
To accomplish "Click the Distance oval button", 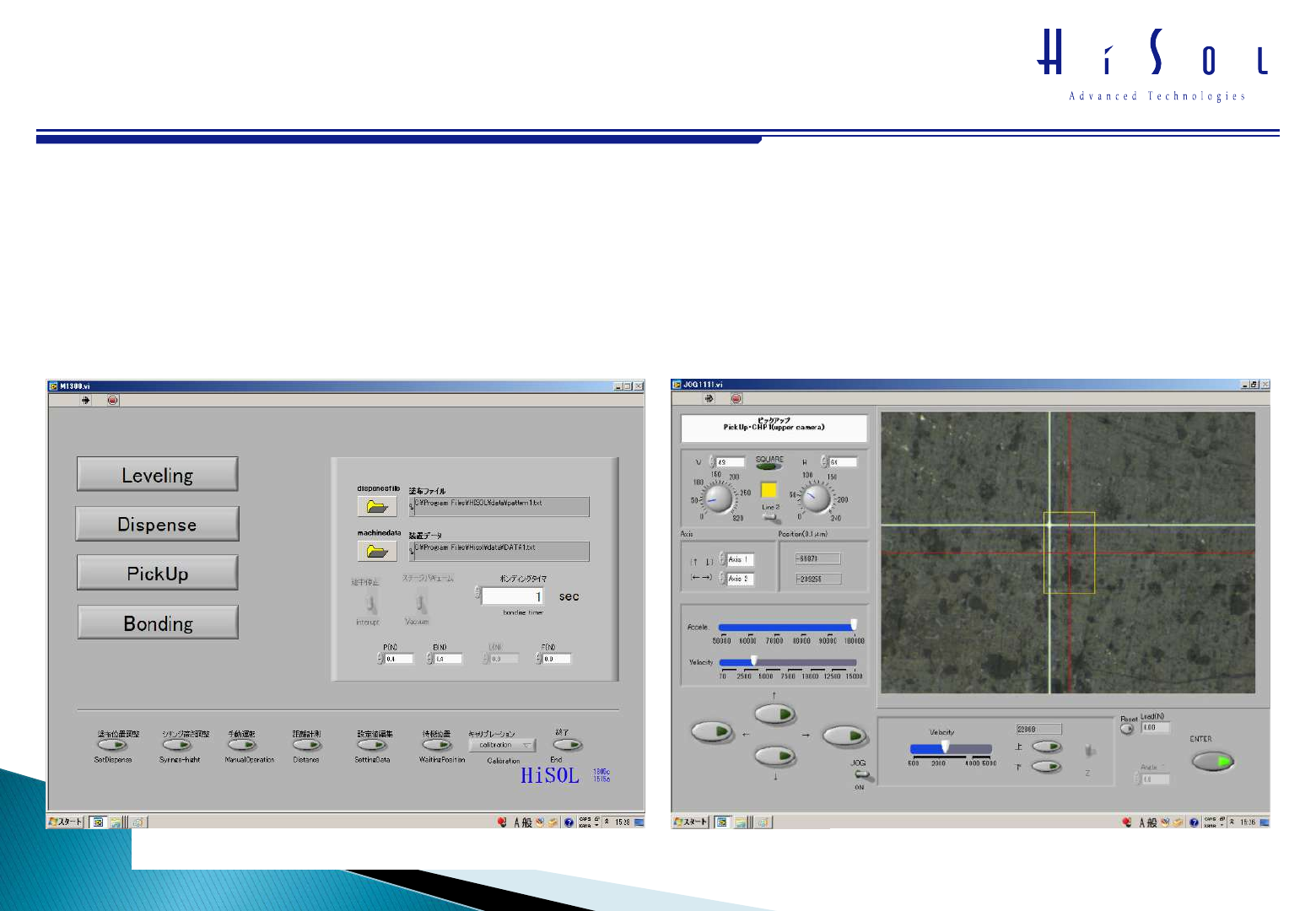I will [307, 745].
